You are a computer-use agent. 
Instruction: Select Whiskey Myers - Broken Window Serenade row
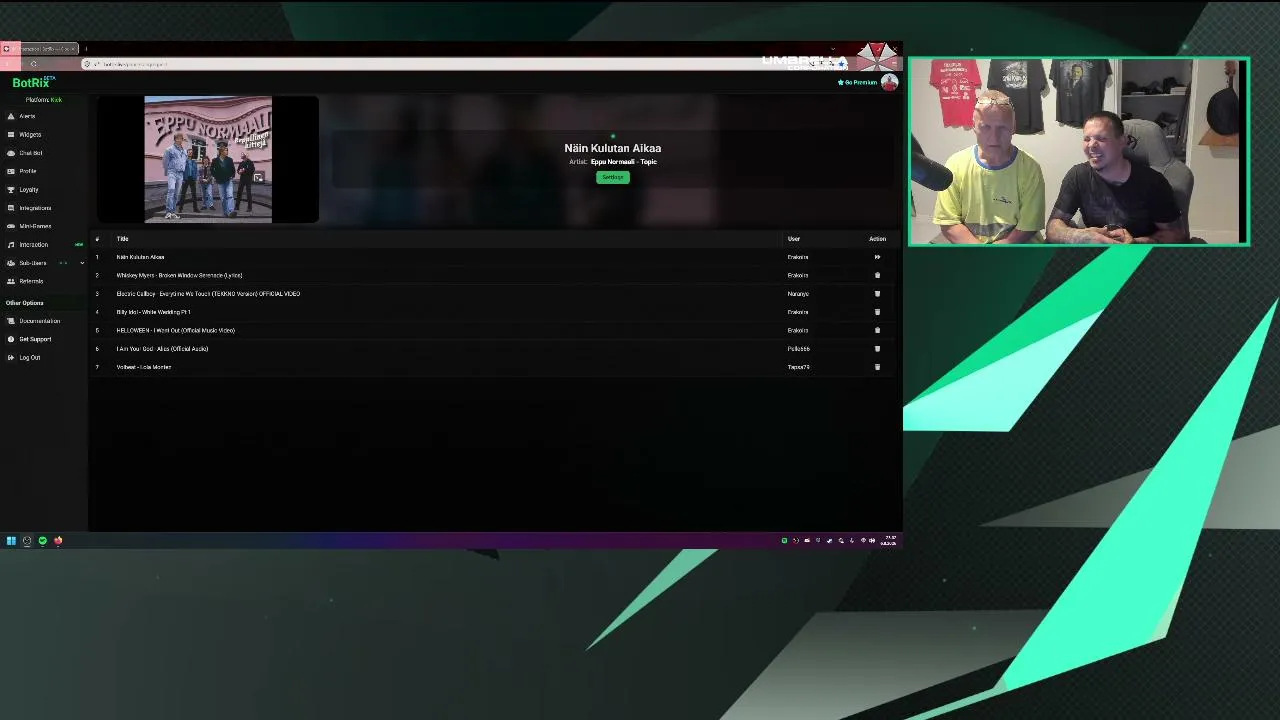[x=494, y=275]
